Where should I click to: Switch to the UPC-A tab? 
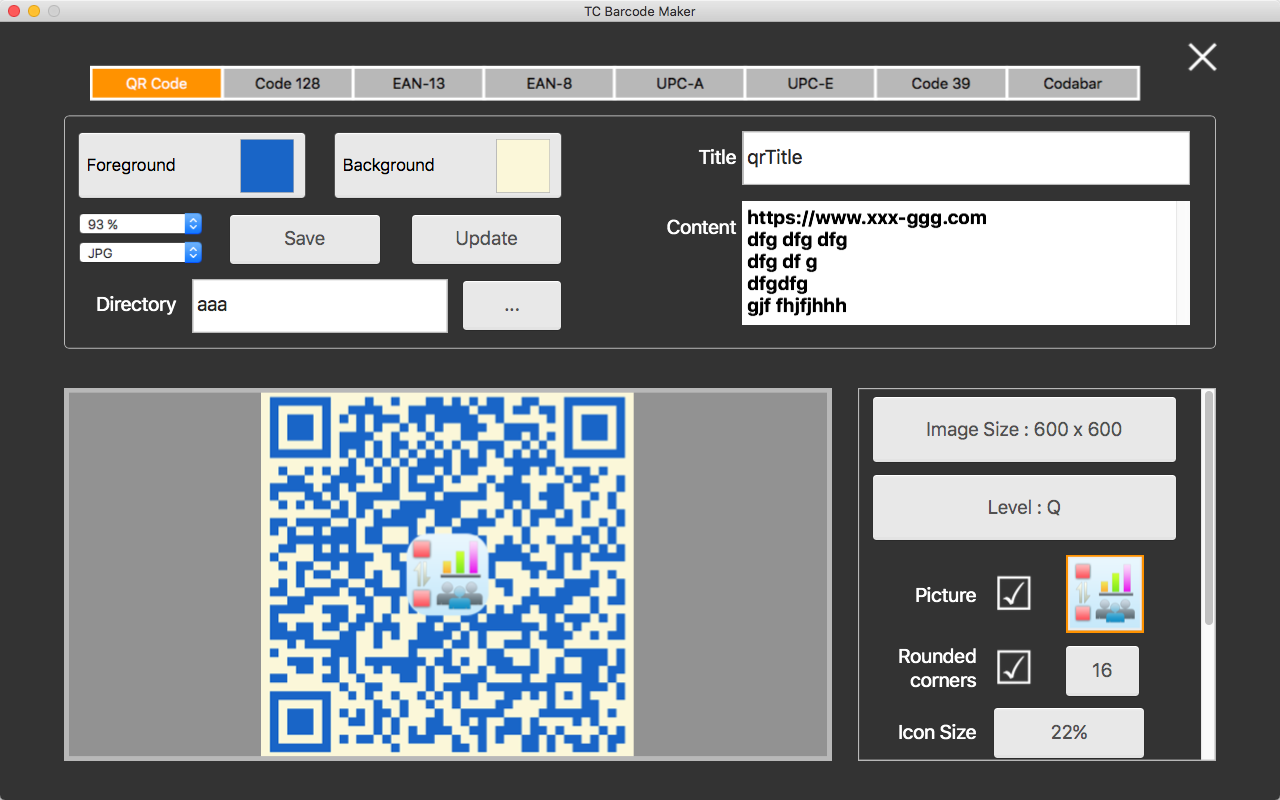click(680, 83)
